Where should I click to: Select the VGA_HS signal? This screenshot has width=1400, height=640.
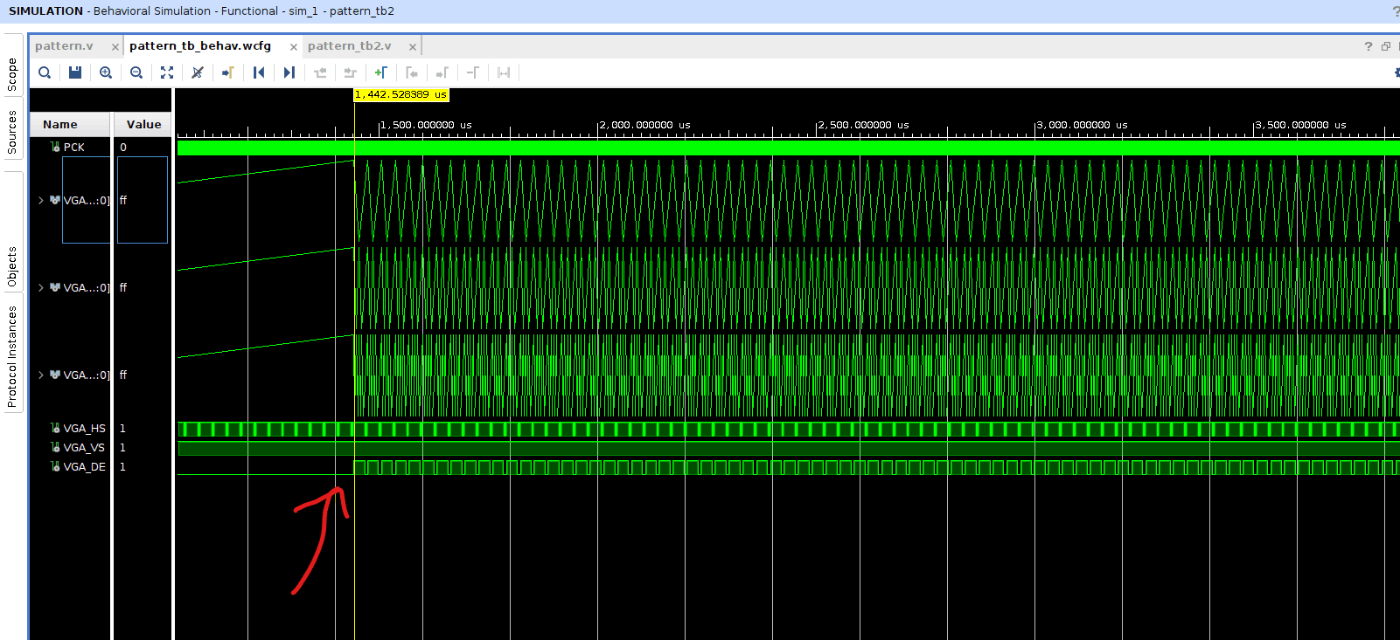84,428
